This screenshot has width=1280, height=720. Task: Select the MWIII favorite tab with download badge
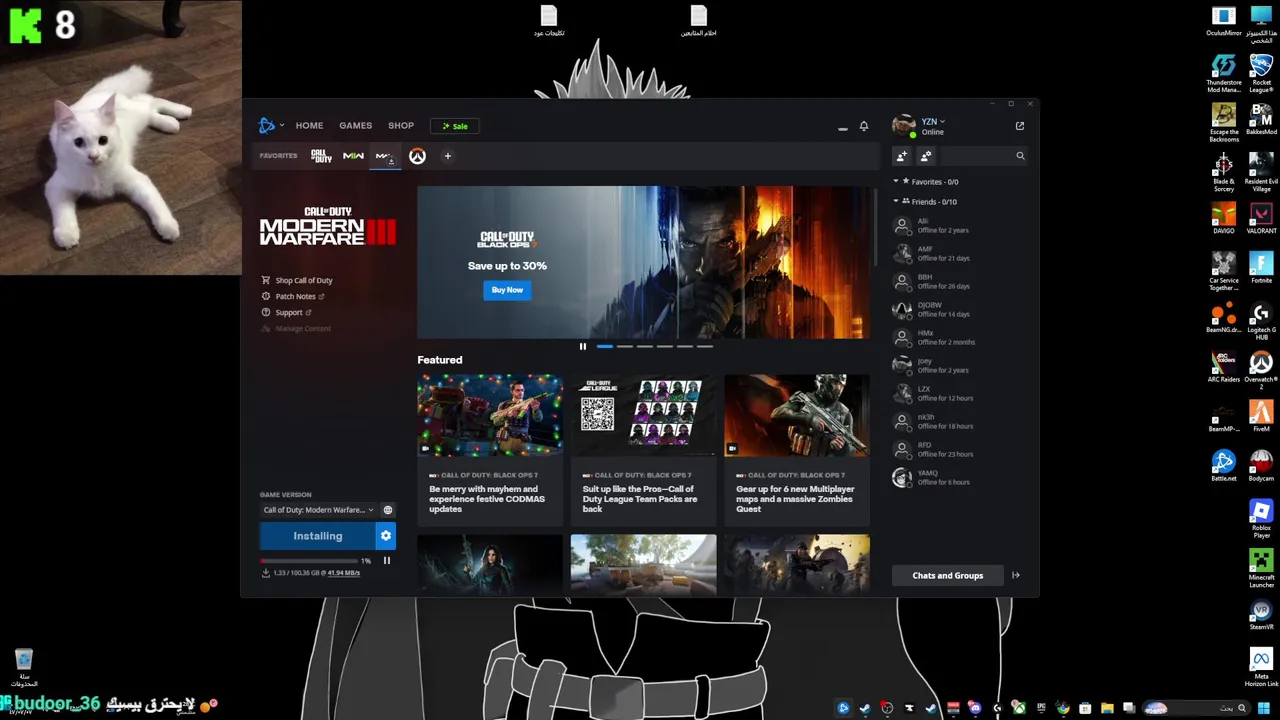pyautogui.click(x=385, y=156)
